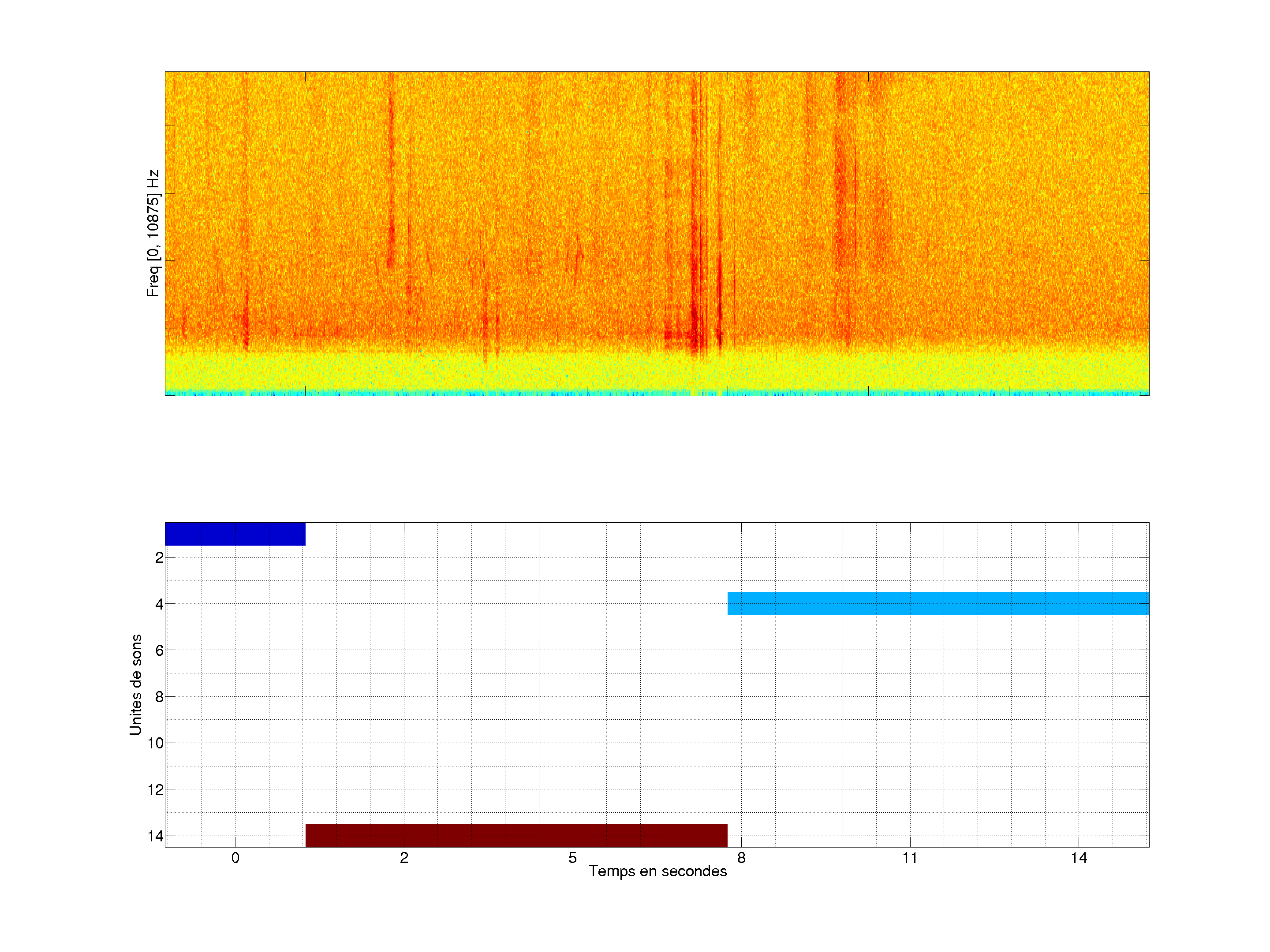The height and width of the screenshot is (952, 1270).
Task: Click x-axis tick label 2
Action: 404,858
